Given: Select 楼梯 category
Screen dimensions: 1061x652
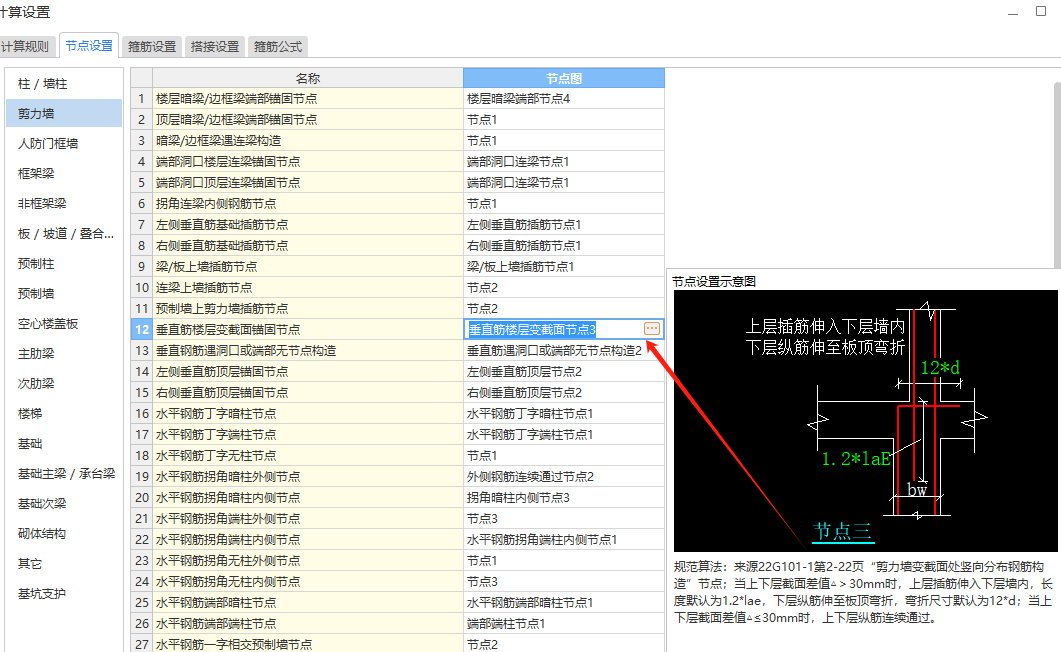Looking at the screenshot, I should point(64,413).
